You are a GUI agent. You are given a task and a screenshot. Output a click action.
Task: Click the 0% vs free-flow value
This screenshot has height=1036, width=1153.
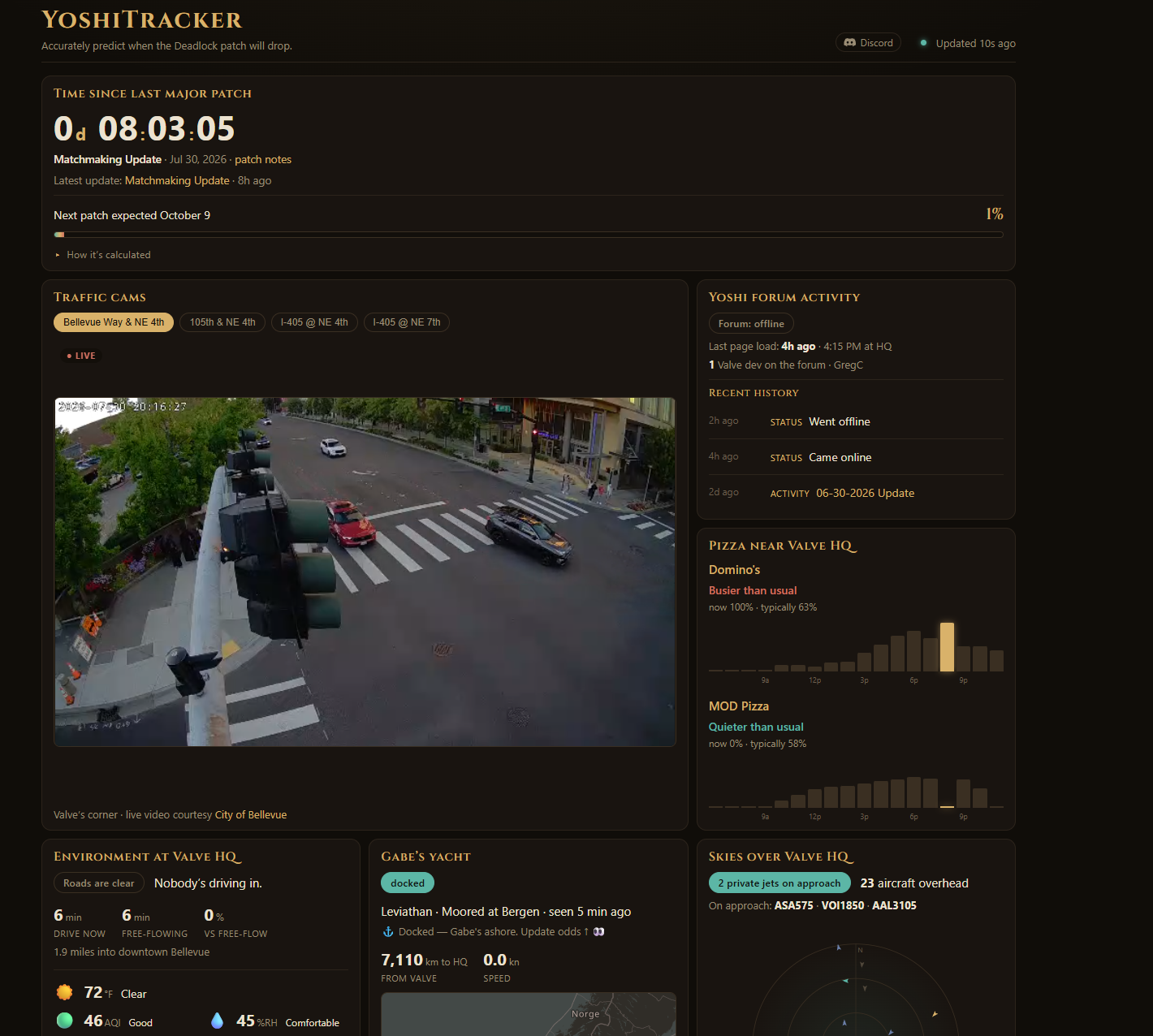pos(214,916)
